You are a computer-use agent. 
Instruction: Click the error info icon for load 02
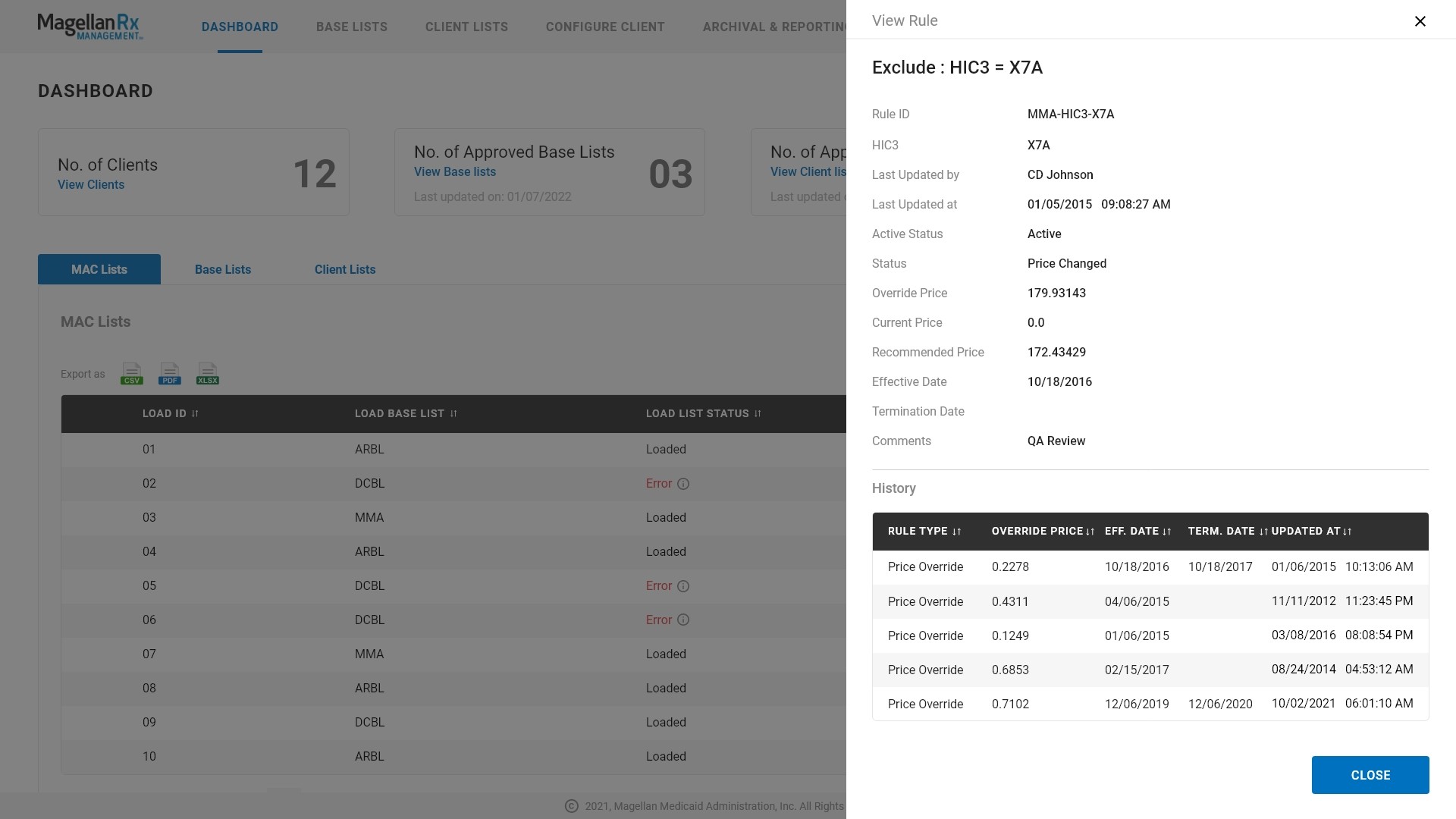pyautogui.click(x=683, y=484)
